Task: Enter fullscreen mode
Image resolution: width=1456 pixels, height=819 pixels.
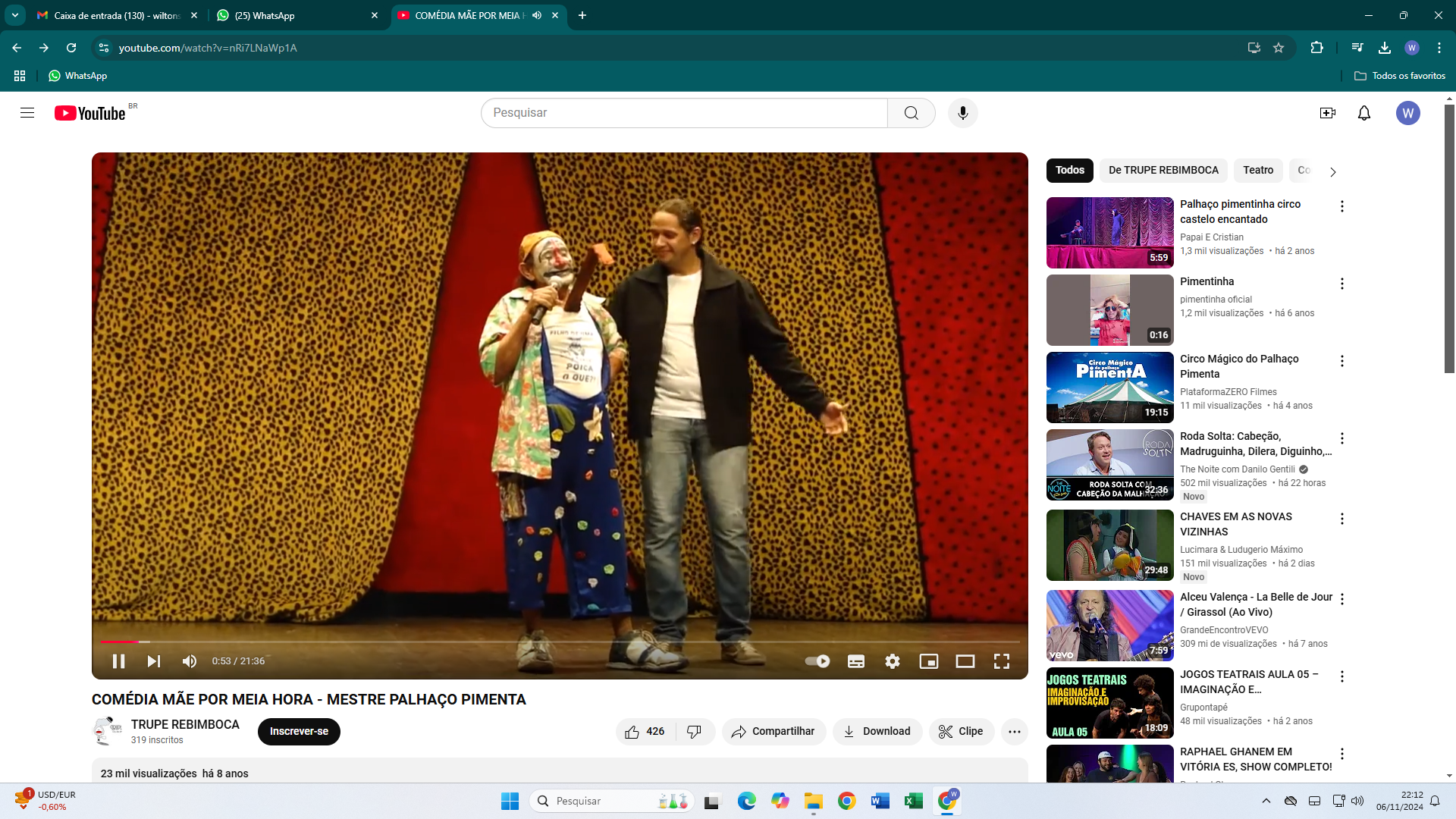Action: point(1002,661)
